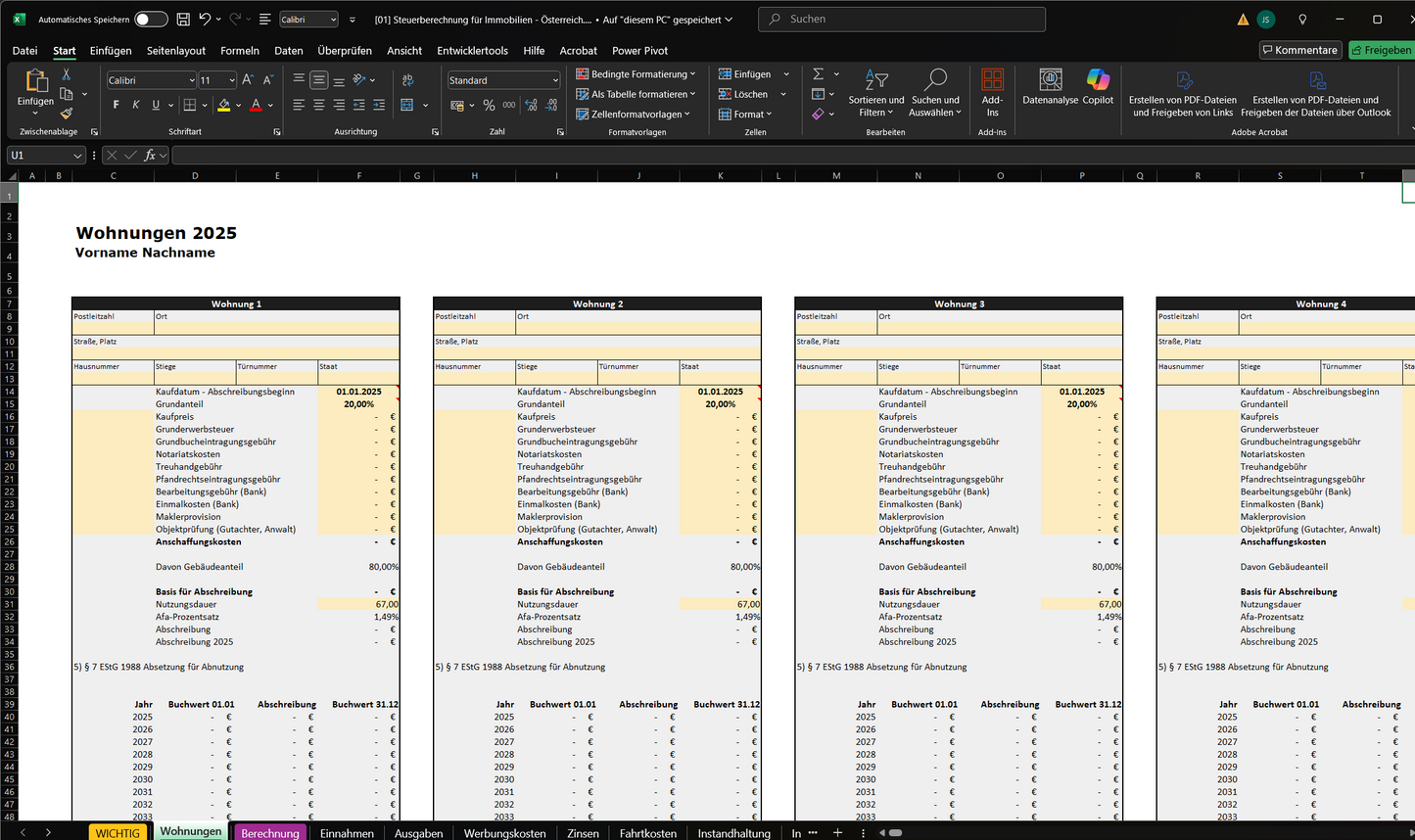Cut selection with the scissors icon
The height and width of the screenshot is (840, 1415).
point(66,74)
